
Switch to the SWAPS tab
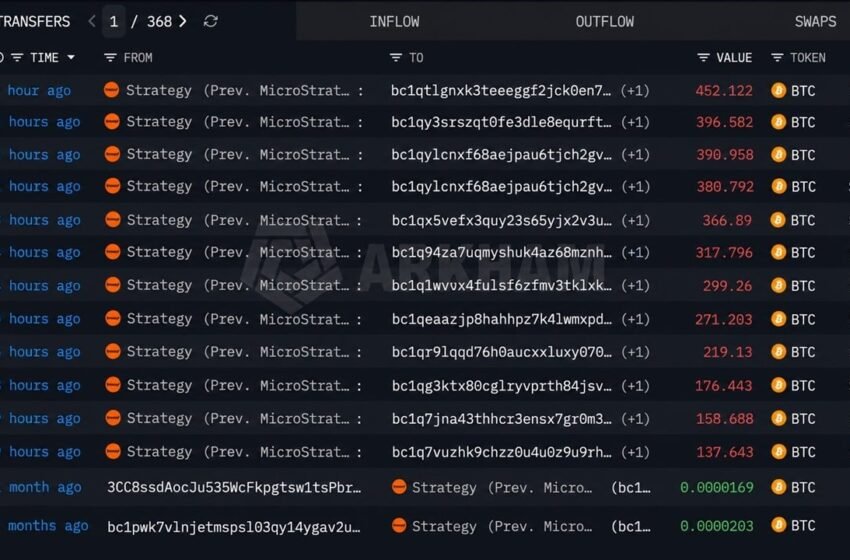[815, 22]
